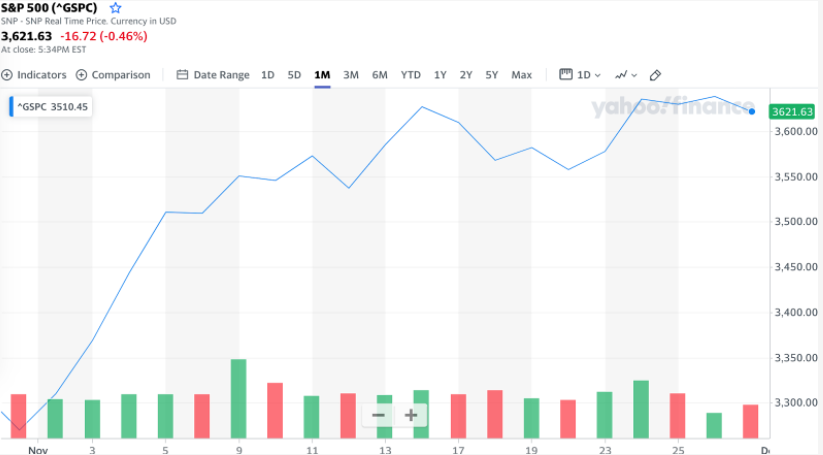The height and width of the screenshot is (455, 823).
Task: Click the ^GSPC legend color bar
Action: point(11,105)
